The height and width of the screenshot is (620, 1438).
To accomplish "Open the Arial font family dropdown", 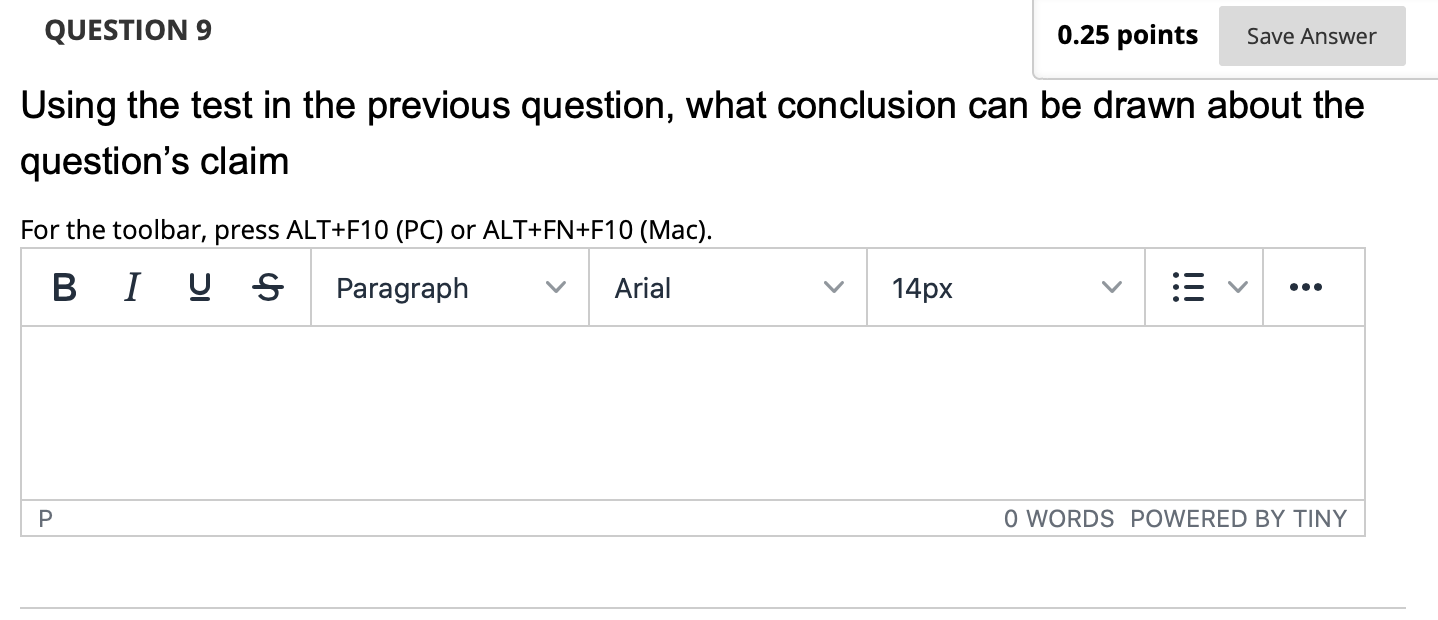I will [x=727, y=288].
